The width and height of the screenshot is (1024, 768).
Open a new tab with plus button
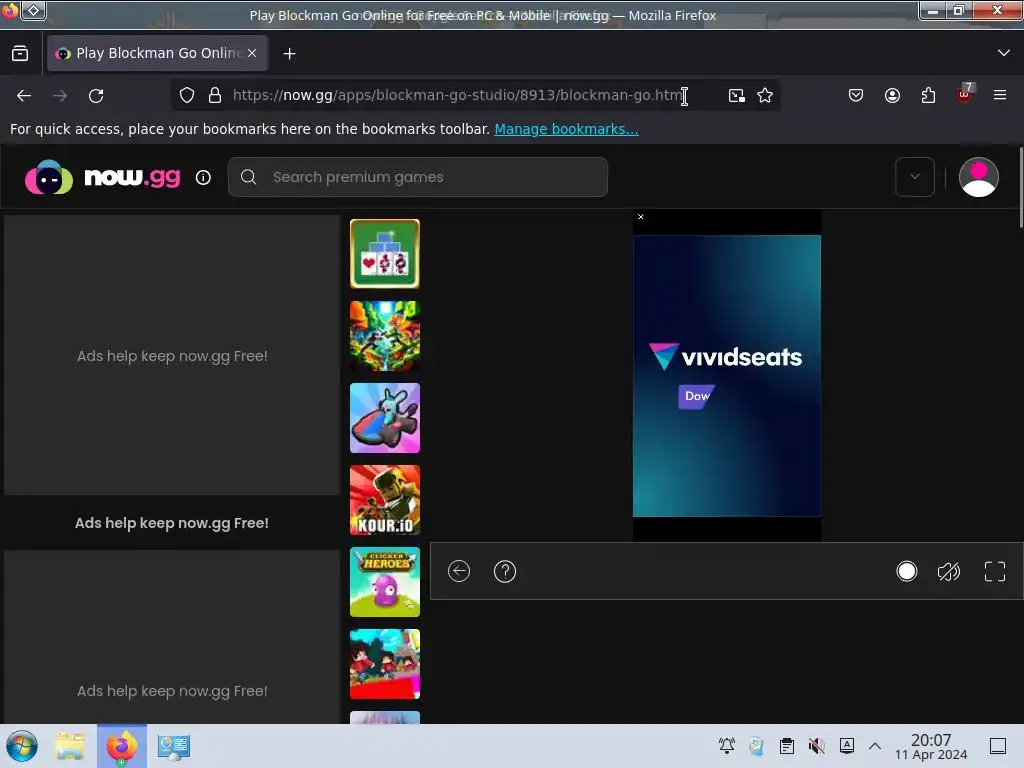coord(289,54)
